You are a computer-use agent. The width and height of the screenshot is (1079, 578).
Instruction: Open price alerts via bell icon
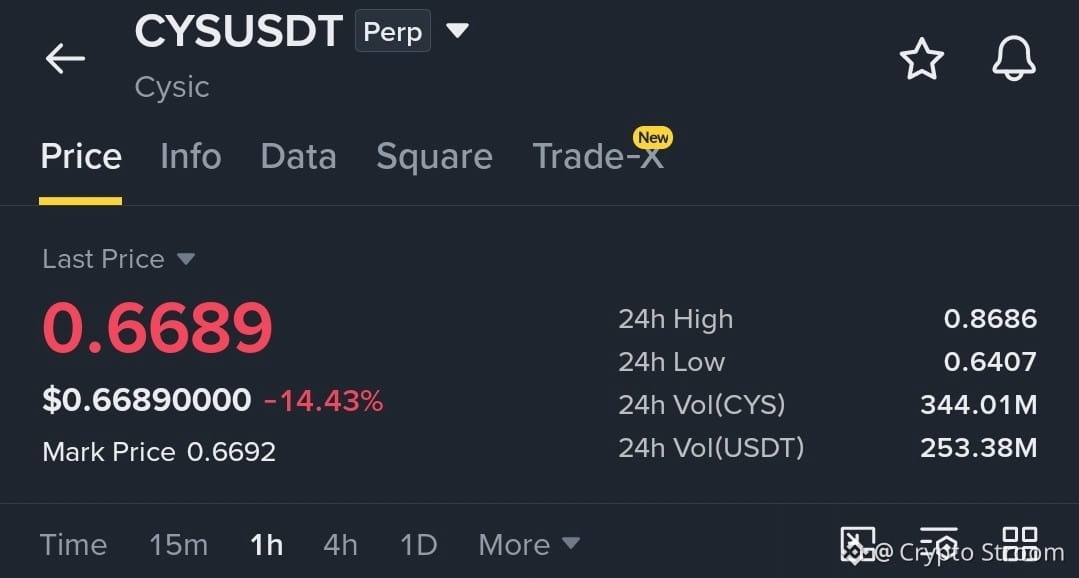1014,58
